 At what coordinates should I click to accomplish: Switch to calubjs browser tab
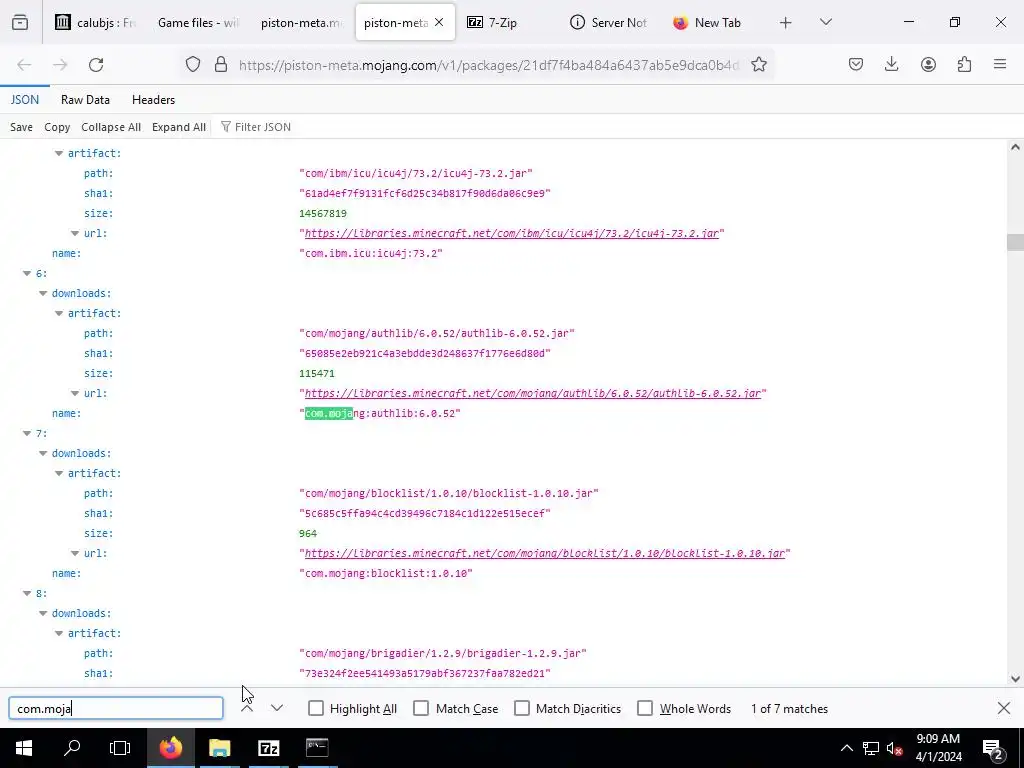coord(96,23)
